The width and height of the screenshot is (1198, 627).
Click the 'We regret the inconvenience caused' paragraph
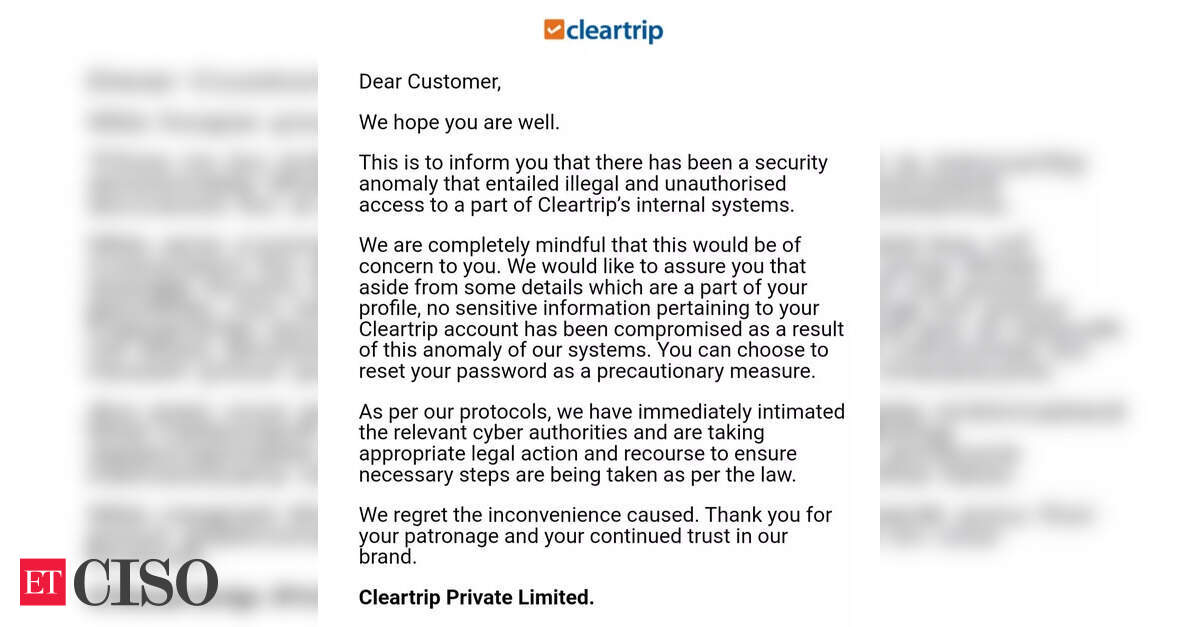coord(595,535)
